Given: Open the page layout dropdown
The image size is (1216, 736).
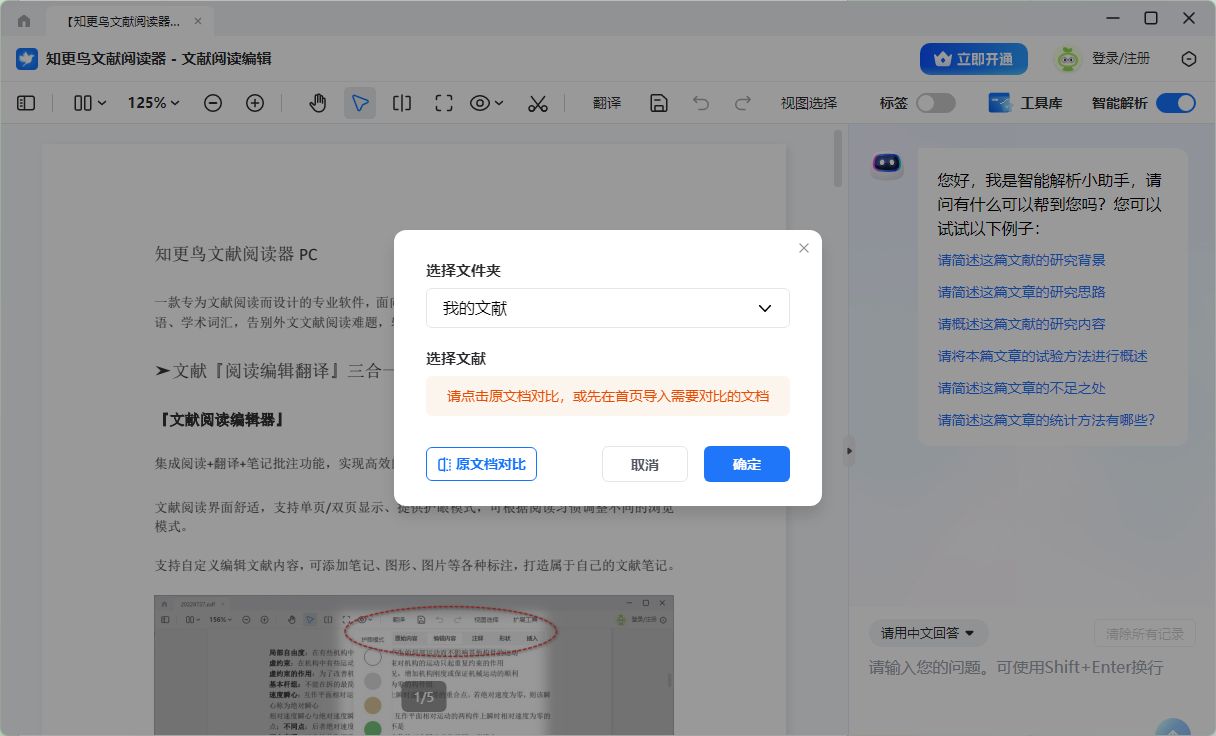Looking at the screenshot, I should tap(90, 103).
